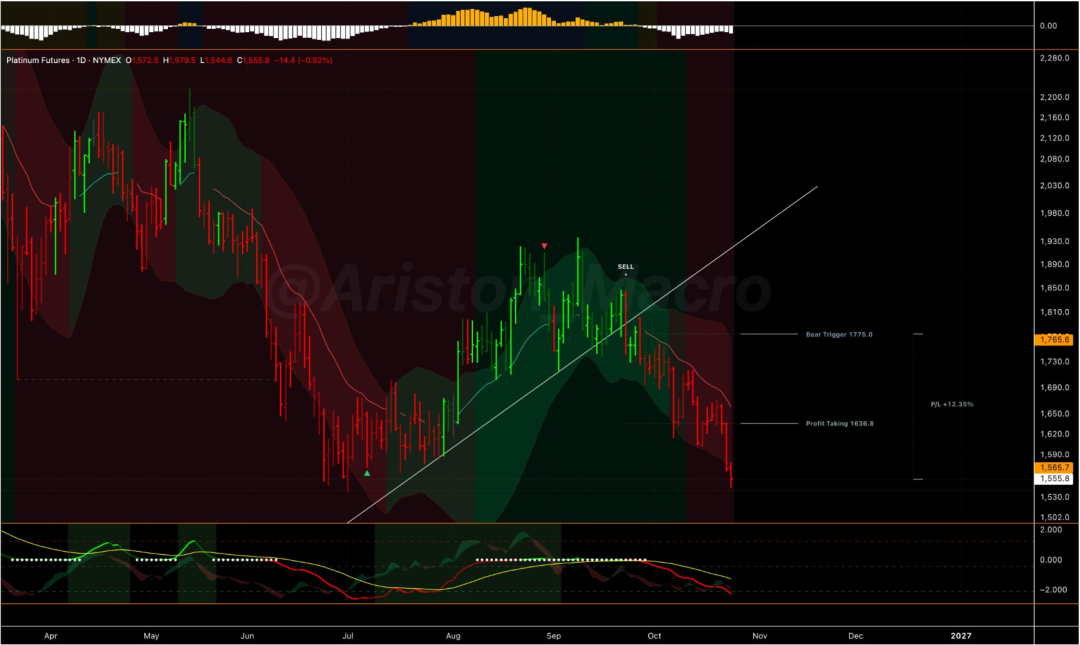
Task: Click the high value 1,579.5 in the legend
Action: tap(183, 61)
